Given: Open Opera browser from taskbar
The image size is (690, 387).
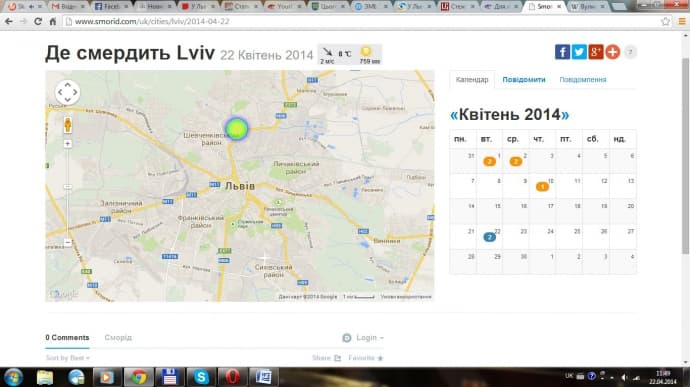Looking at the screenshot, I should 232,377.
